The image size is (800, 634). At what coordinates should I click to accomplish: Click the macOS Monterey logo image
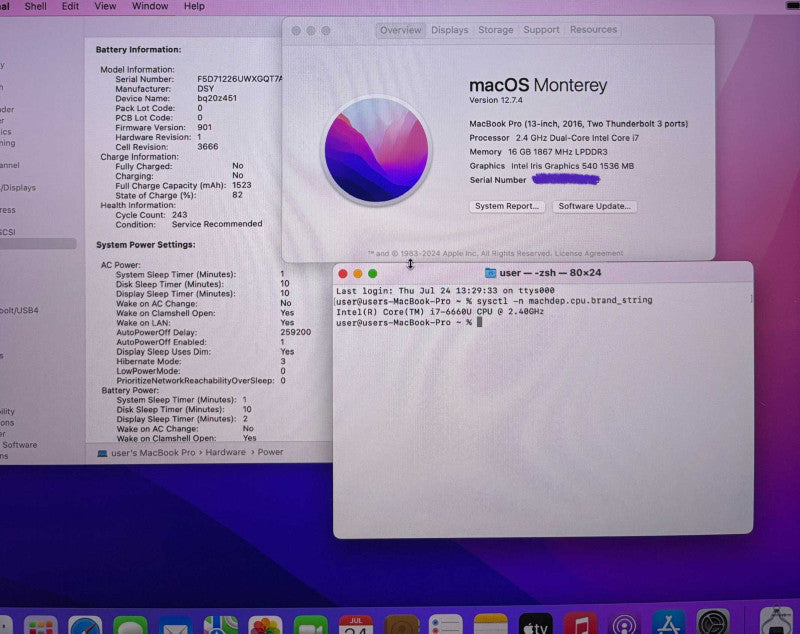click(377, 150)
